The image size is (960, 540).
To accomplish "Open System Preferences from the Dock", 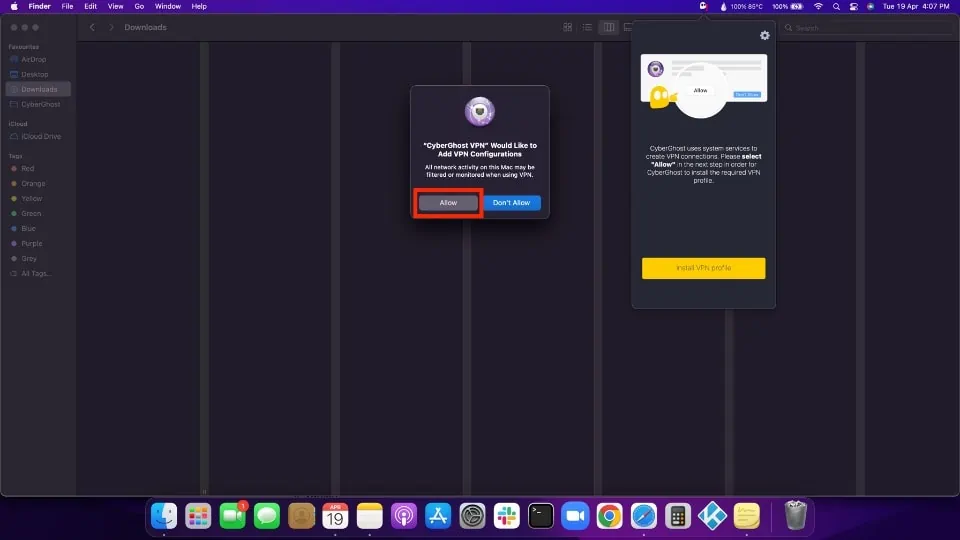I will point(473,516).
